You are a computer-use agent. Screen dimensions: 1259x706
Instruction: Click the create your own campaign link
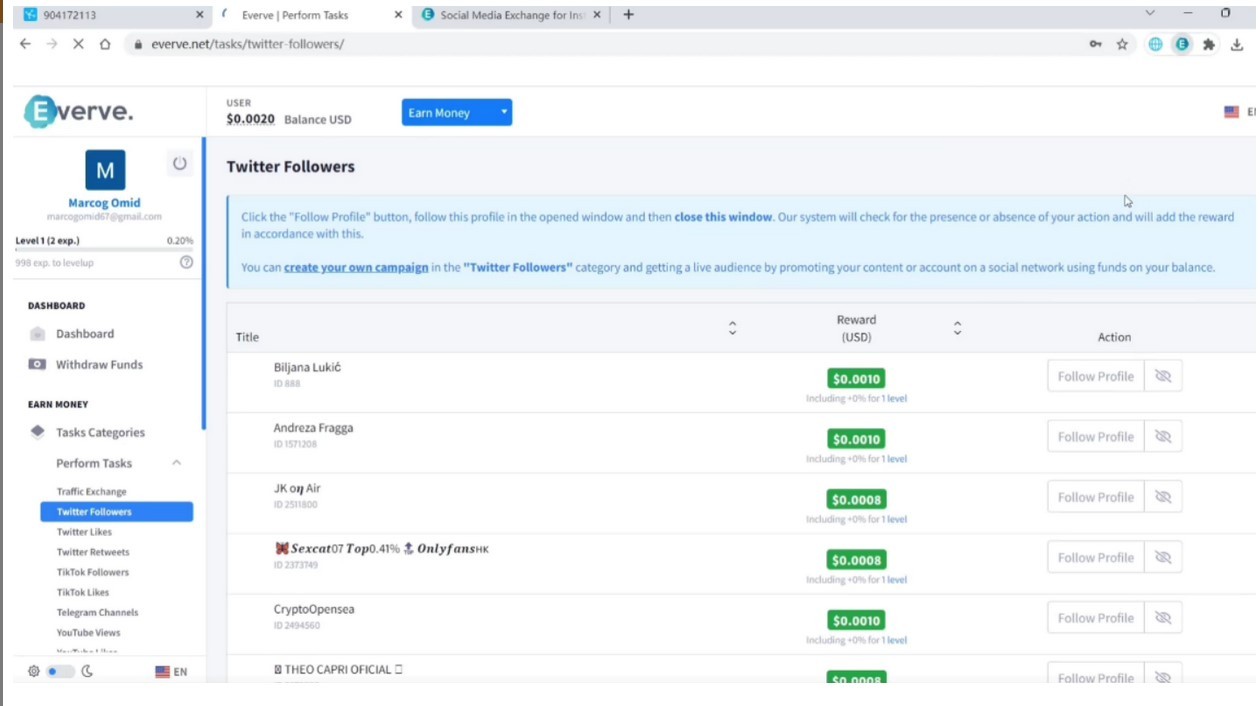click(356, 268)
